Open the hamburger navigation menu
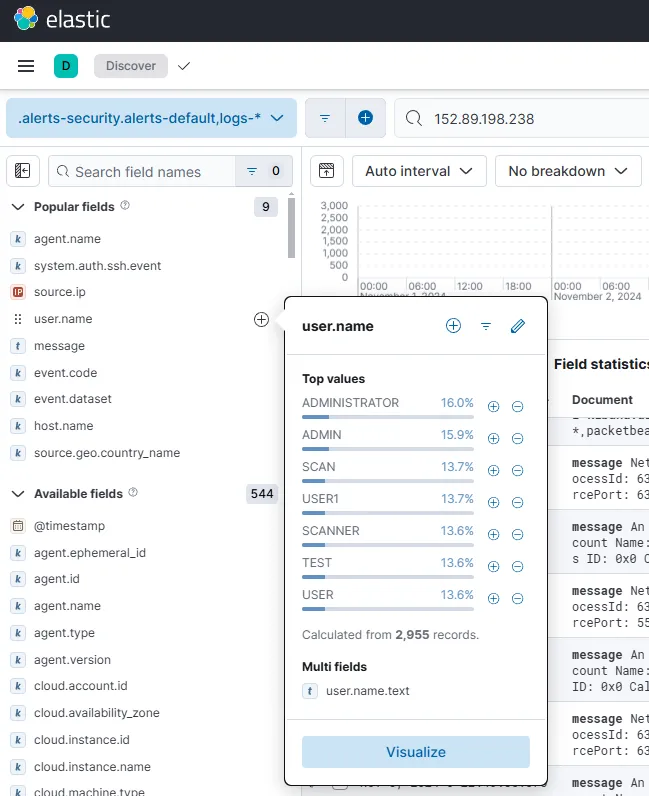The height and width of the screenshot is (796, 649). pyautogui.click(x=26, y=66)
